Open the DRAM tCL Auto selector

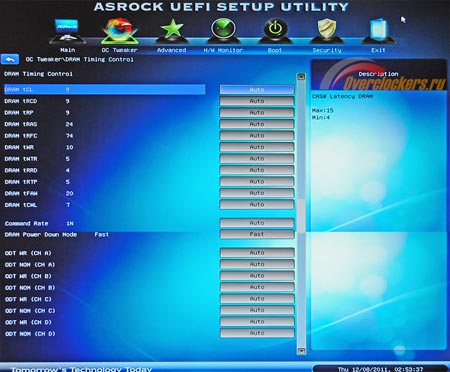257,90
